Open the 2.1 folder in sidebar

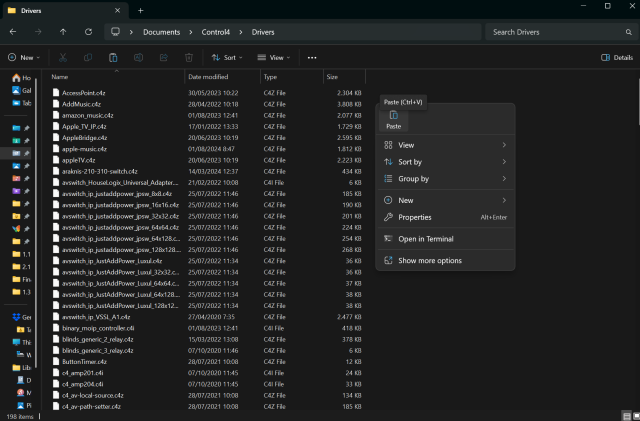pos(22,267)
